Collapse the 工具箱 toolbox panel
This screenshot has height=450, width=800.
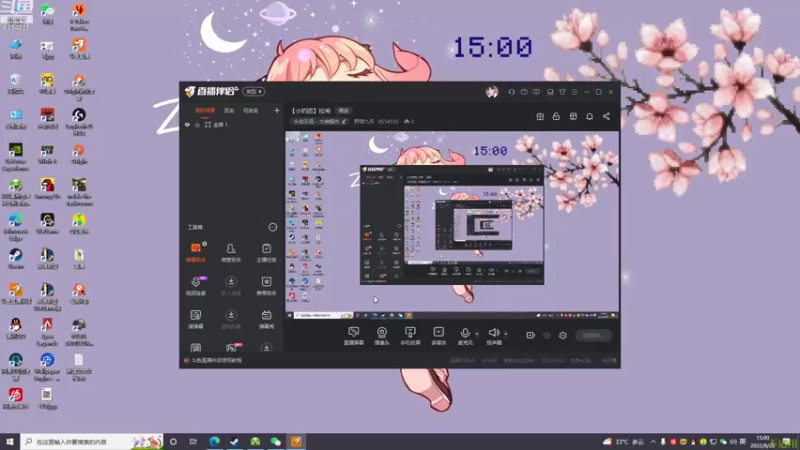(272, 227)
